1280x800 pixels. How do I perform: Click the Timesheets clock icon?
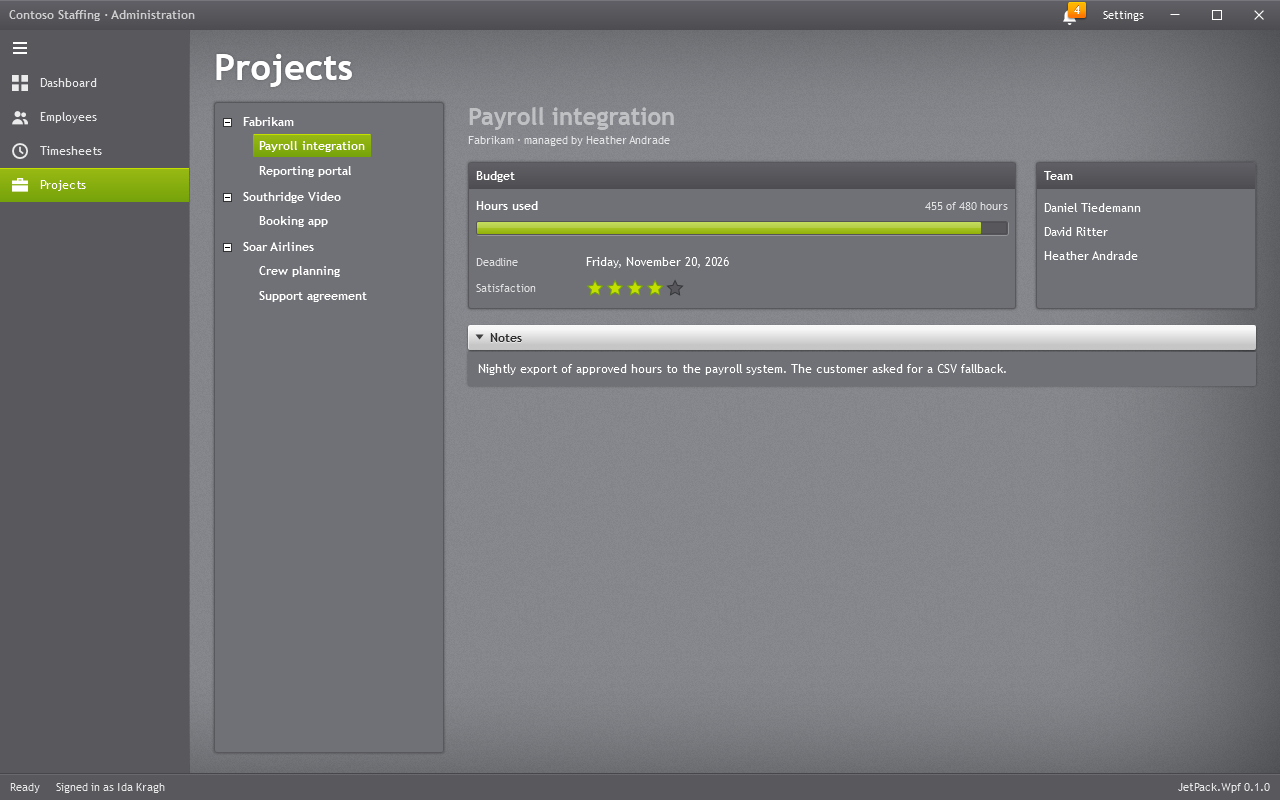point(20,151)
